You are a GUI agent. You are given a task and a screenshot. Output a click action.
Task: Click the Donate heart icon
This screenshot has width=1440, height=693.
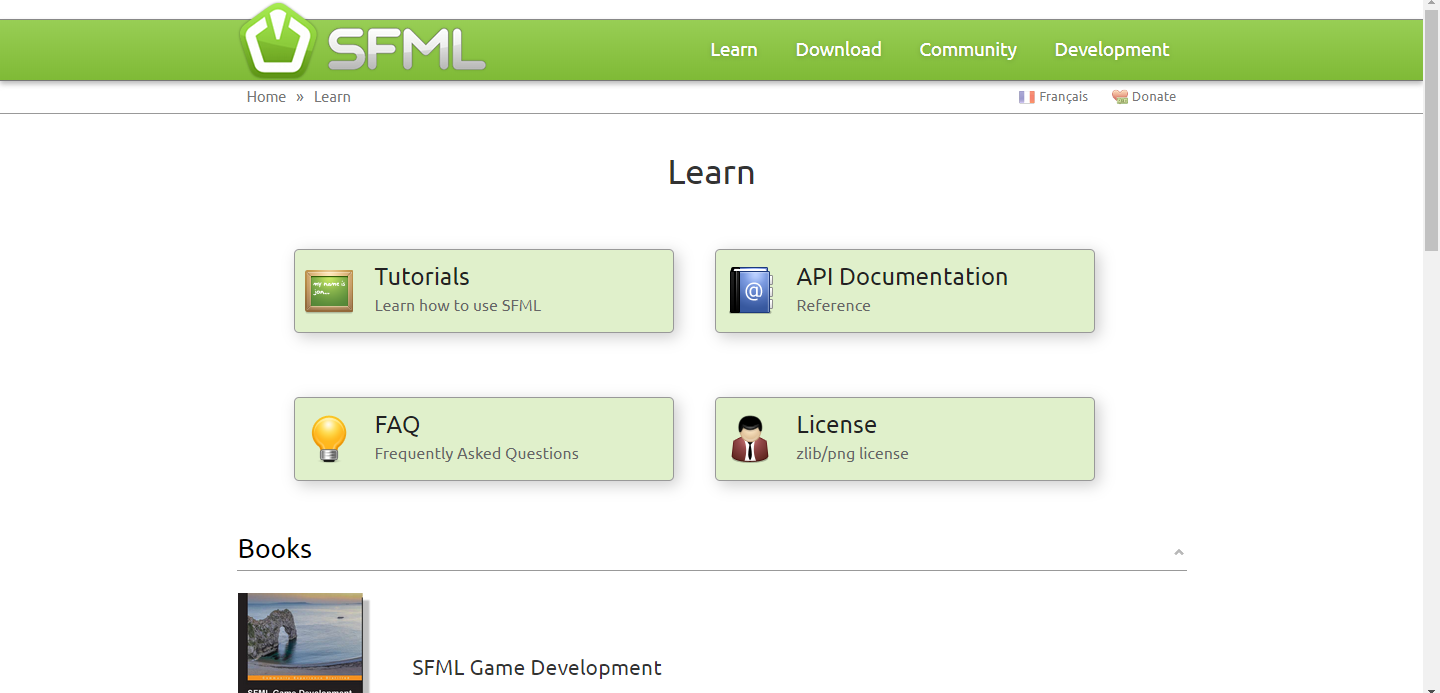coord(1120,97)
